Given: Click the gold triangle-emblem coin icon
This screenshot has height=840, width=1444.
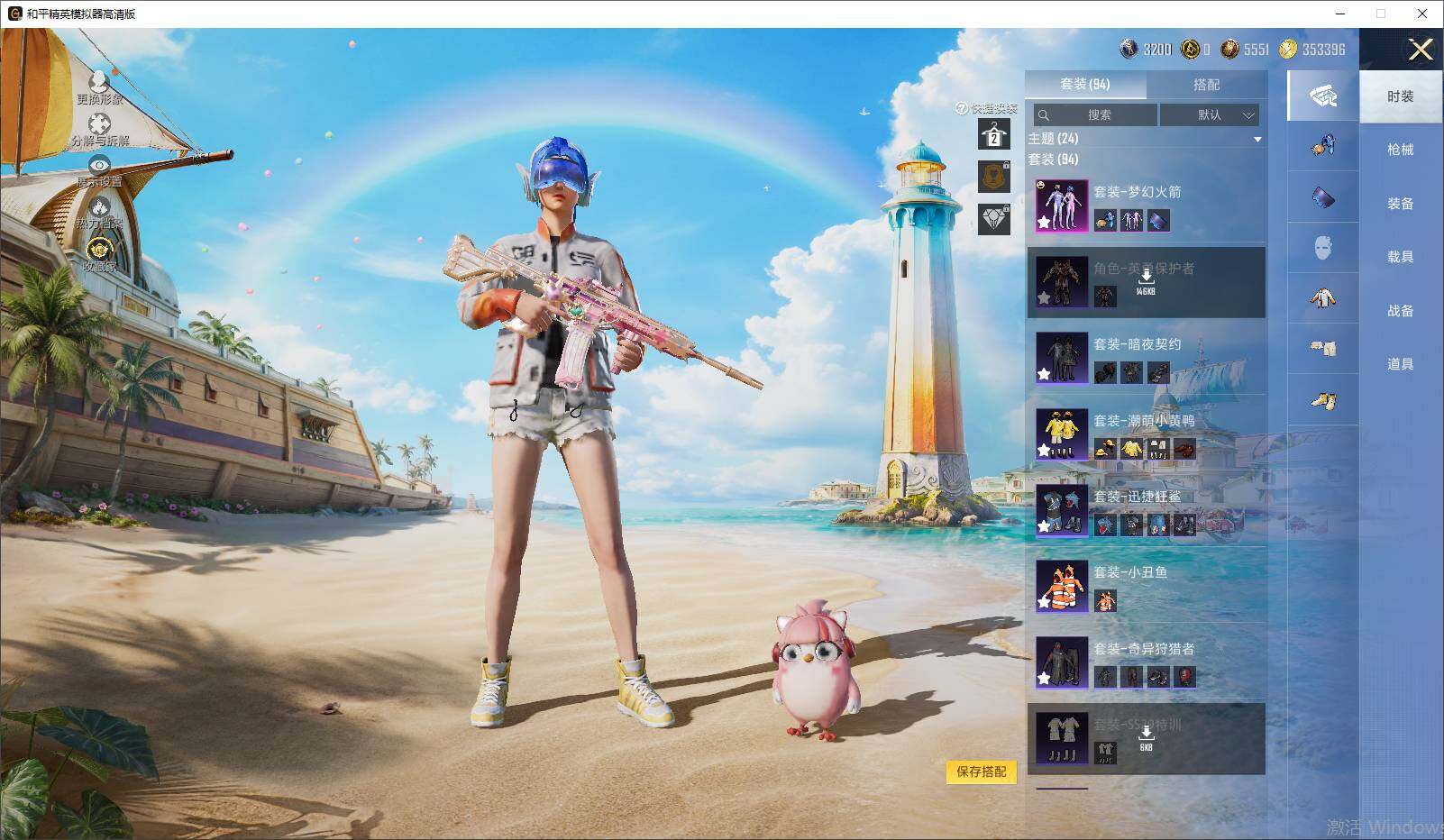Looking at the screenshot, I should click(x=1191, y=49).
